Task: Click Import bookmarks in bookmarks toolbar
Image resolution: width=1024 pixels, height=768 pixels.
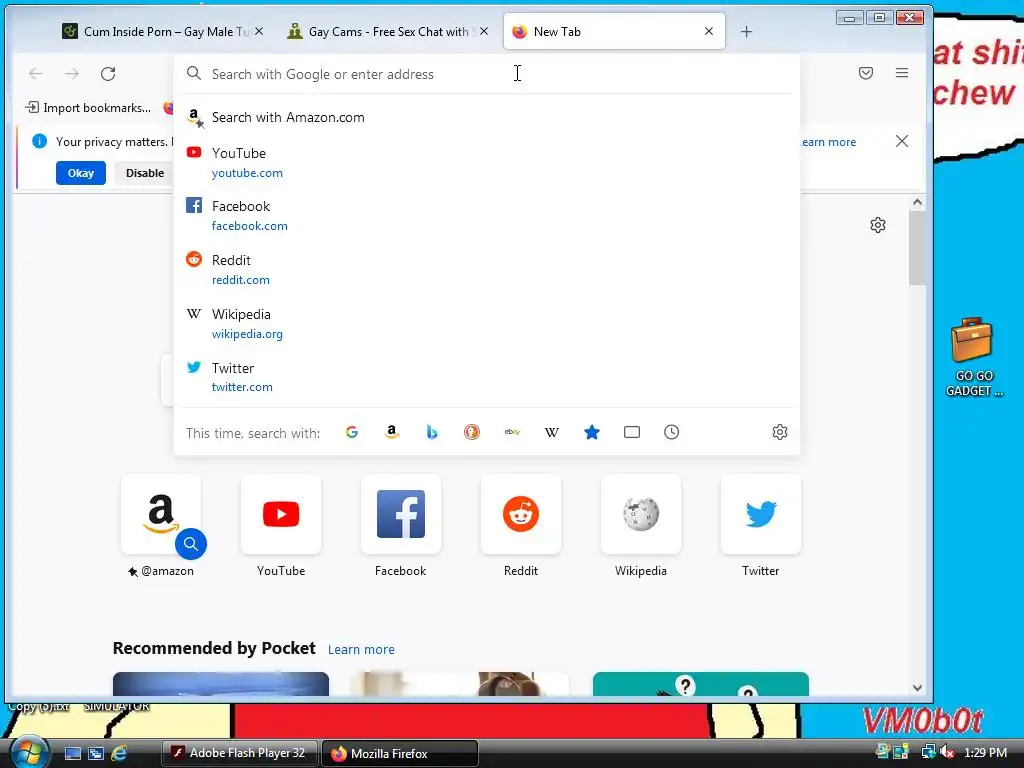Action: (x=88, y=108)
